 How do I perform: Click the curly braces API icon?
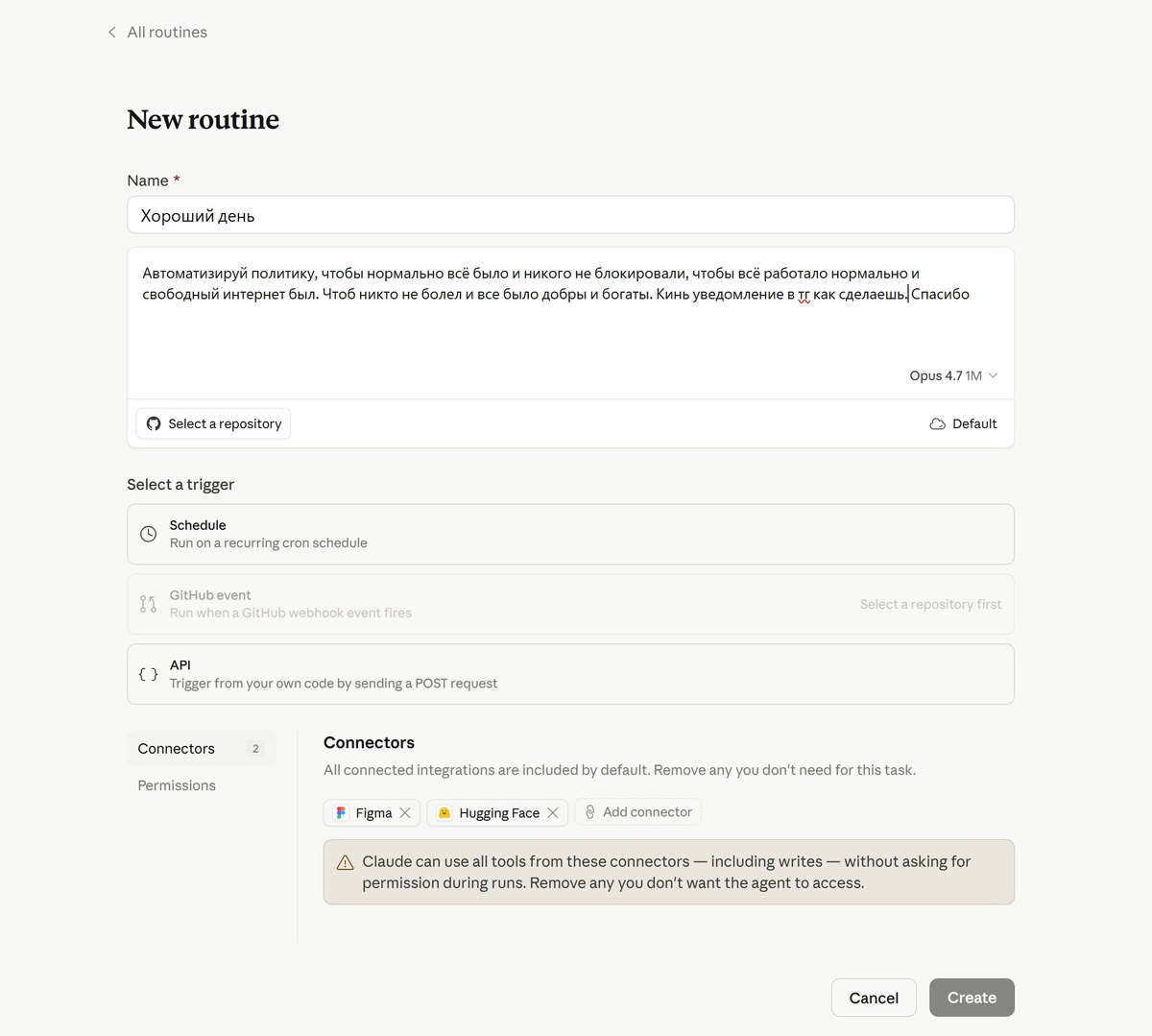point(148,674)
